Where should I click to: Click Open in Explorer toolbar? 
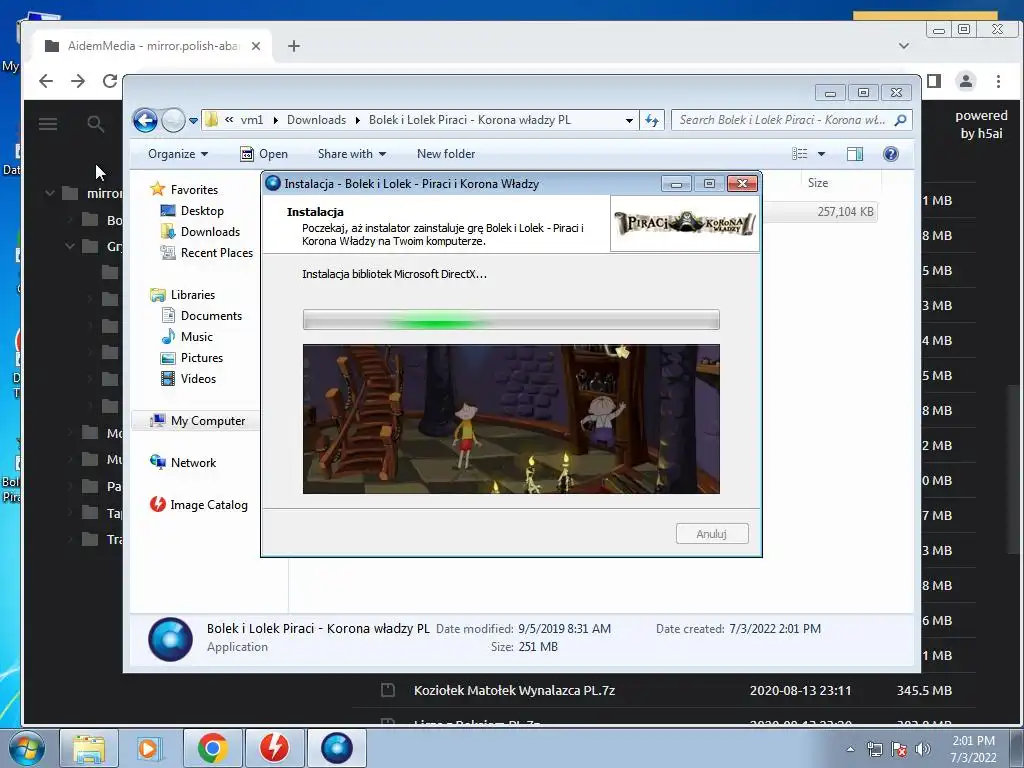264,154
